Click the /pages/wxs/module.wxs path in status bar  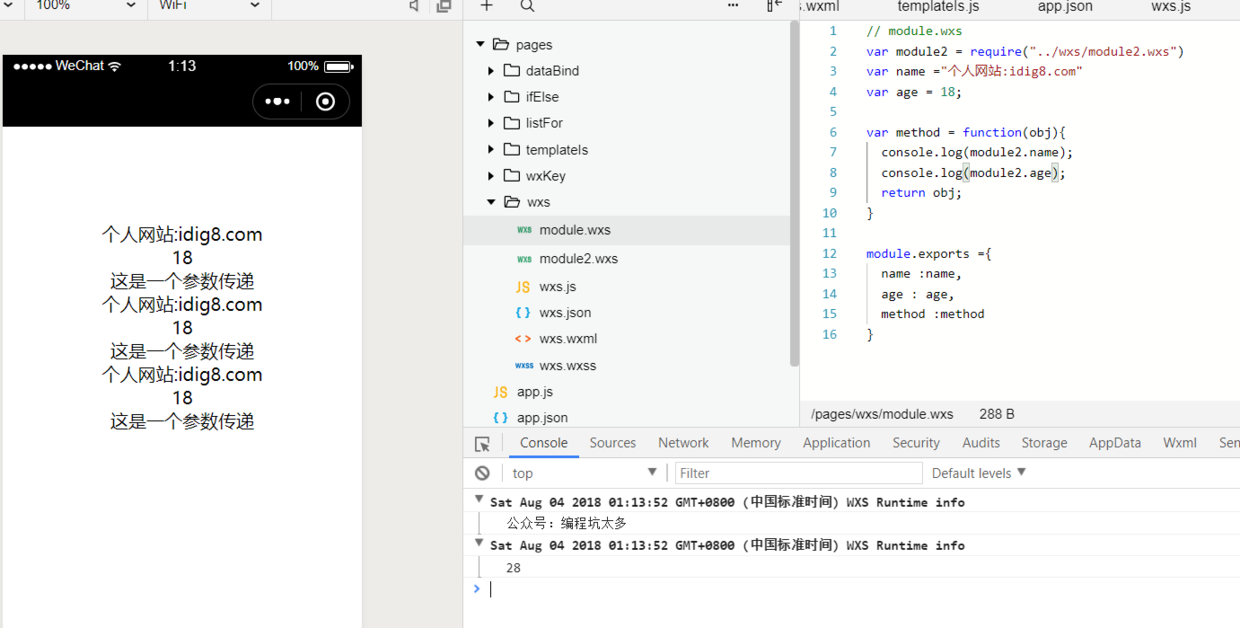(882, 414)
